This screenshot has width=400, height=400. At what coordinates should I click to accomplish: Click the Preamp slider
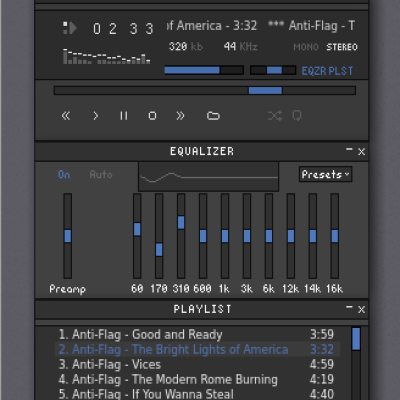point(68,236)
